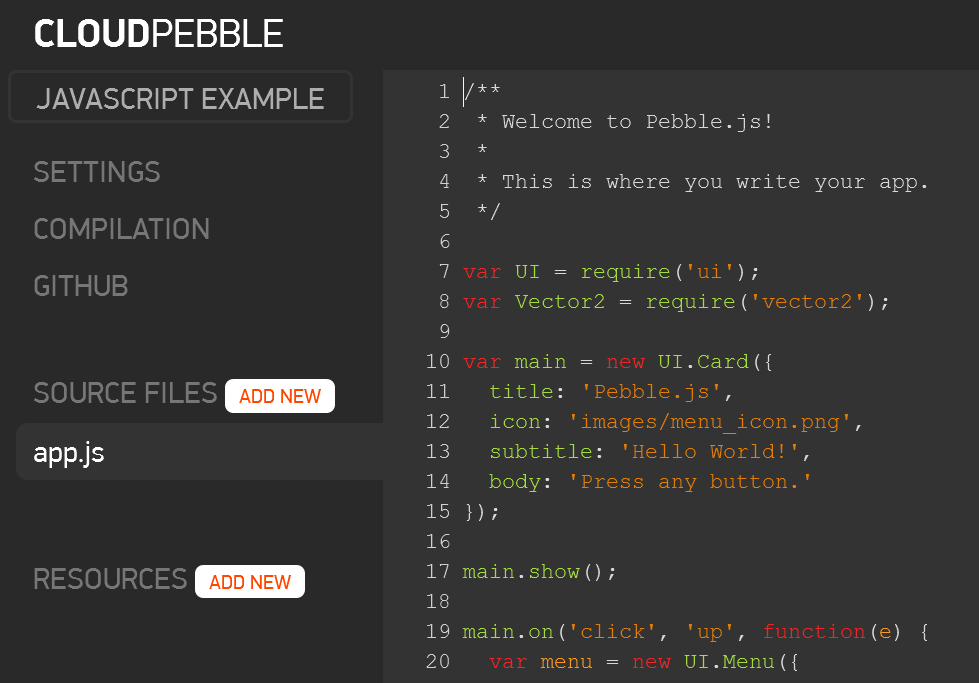Place cursor on the main.show() line
The width and height of the screenshot is (979, 683).
pyautogui.click(x=539, y=572)
